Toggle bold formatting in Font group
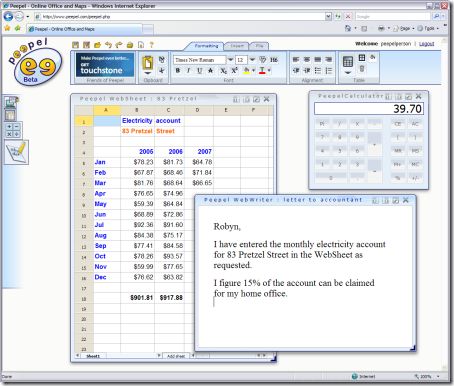The height and width of the screenshot is (386, 454). coord(178,70)
